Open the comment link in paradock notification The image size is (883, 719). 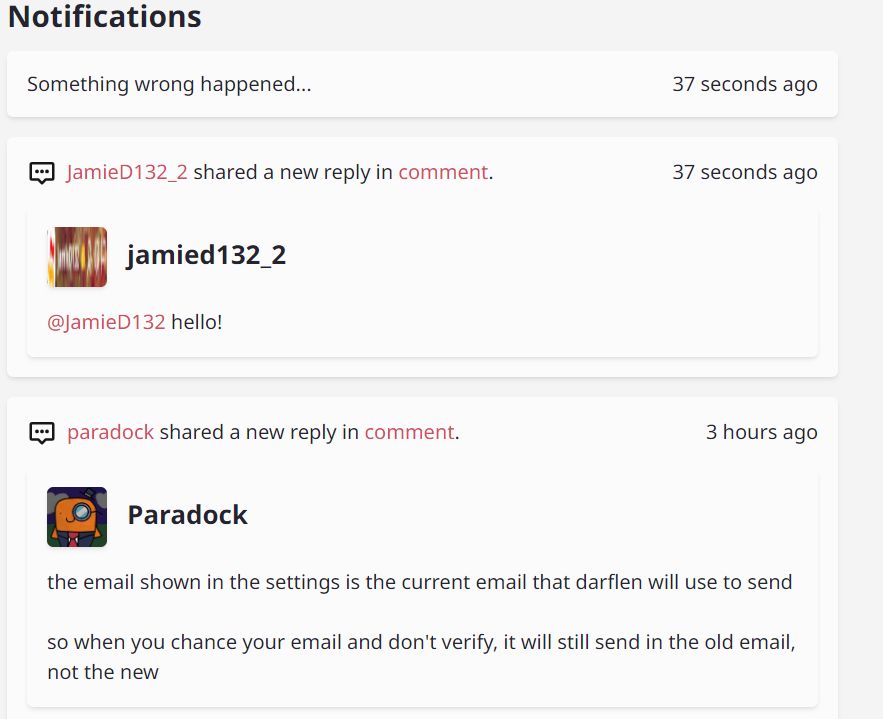click(x=409, y=432)
